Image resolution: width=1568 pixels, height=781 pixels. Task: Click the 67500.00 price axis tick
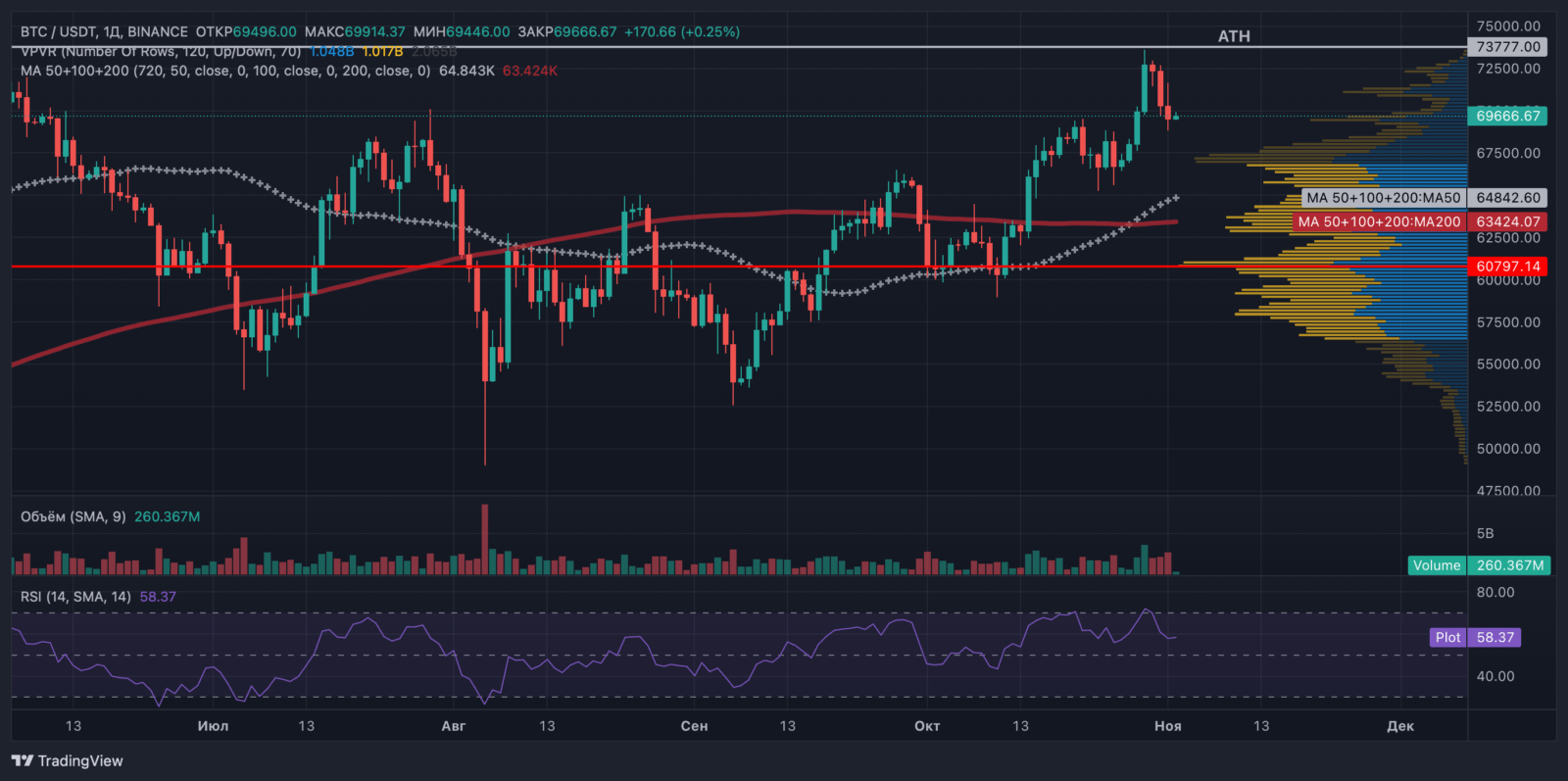pyautogui.click(x=1508, y=153)
